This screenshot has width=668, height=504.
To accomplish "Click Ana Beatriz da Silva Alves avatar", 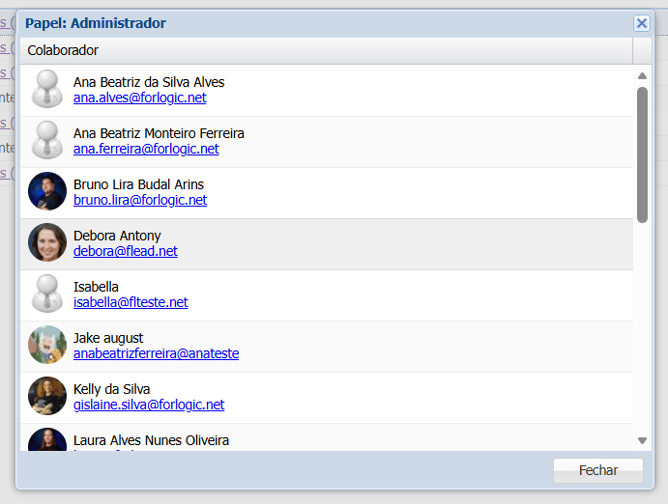I will [47, 89].
